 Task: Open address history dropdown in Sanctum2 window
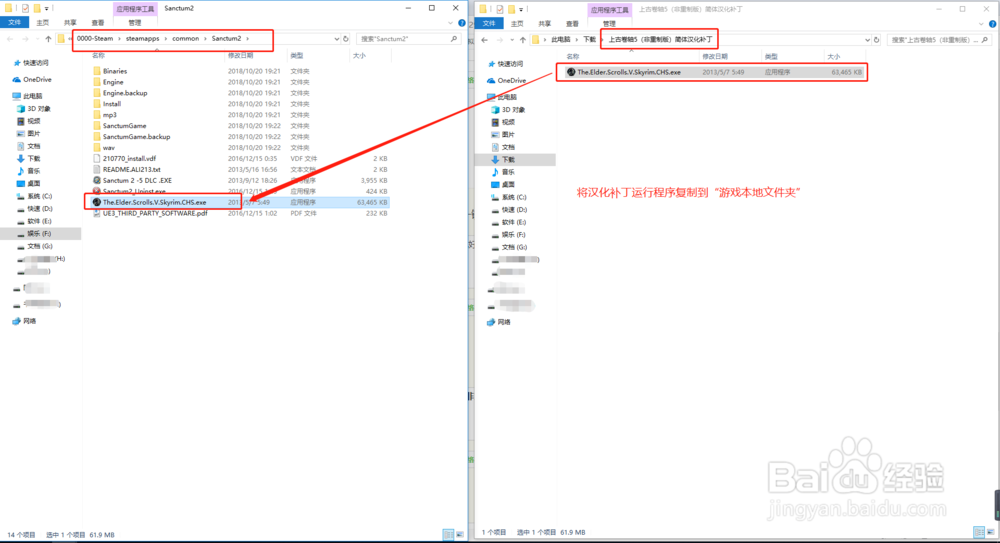(337, 39)
